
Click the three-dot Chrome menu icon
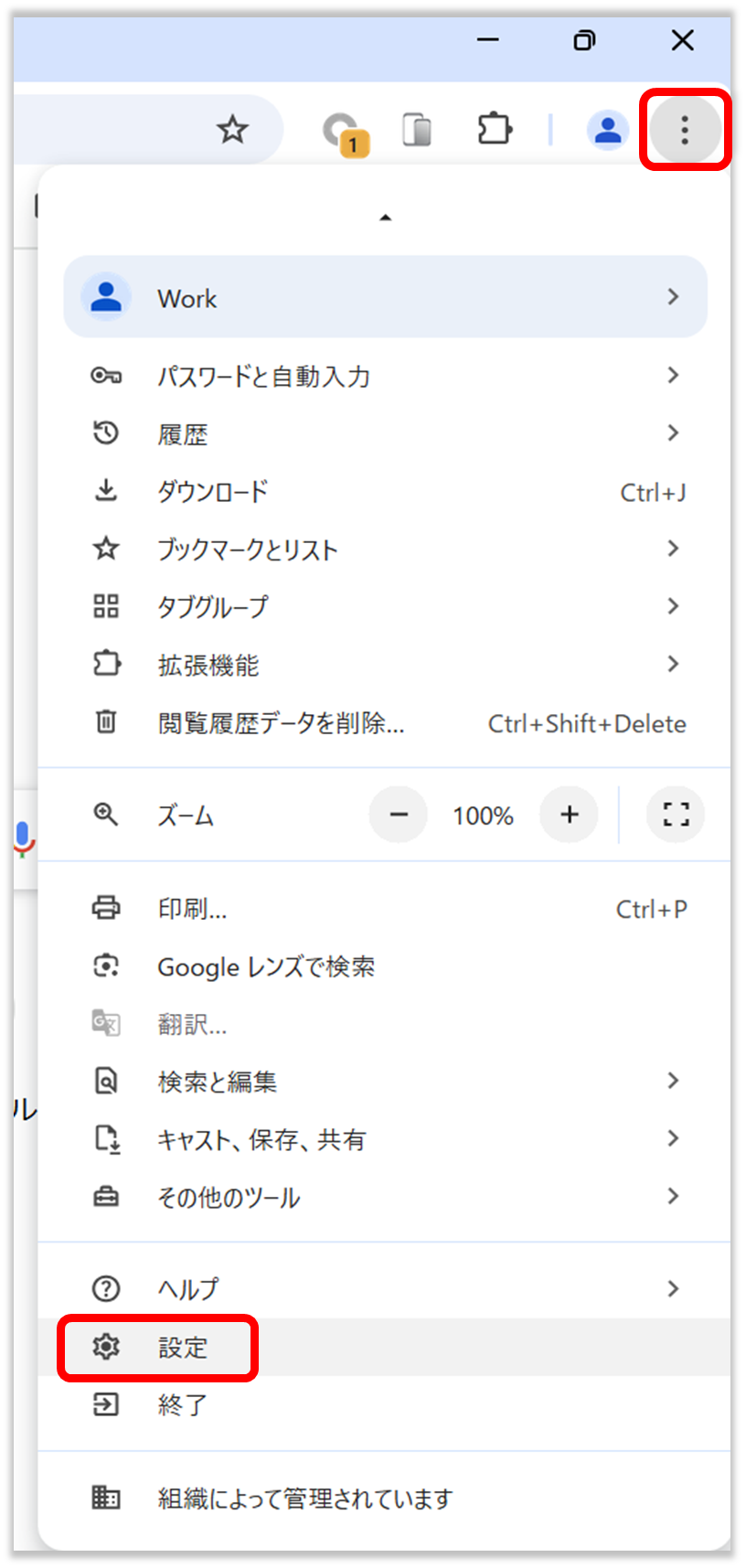pyautogui.click(x=684, y=129)
